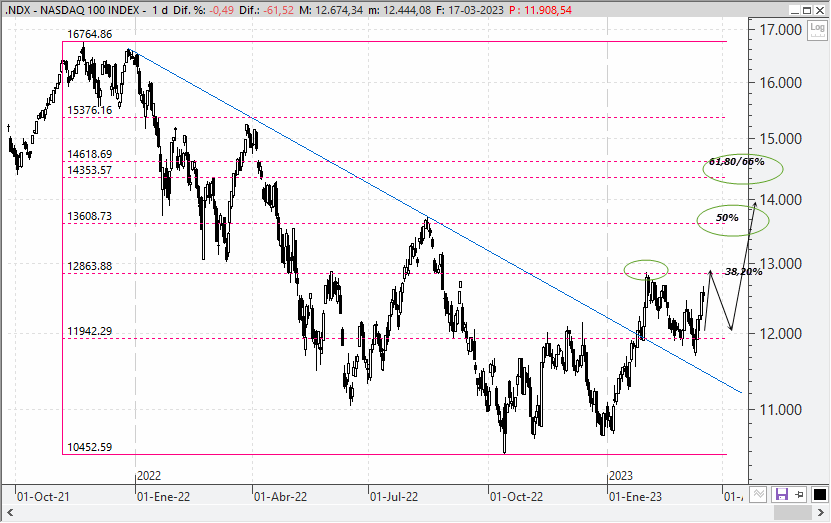Click the 38,20% annotation text

[x=744, y=272]
